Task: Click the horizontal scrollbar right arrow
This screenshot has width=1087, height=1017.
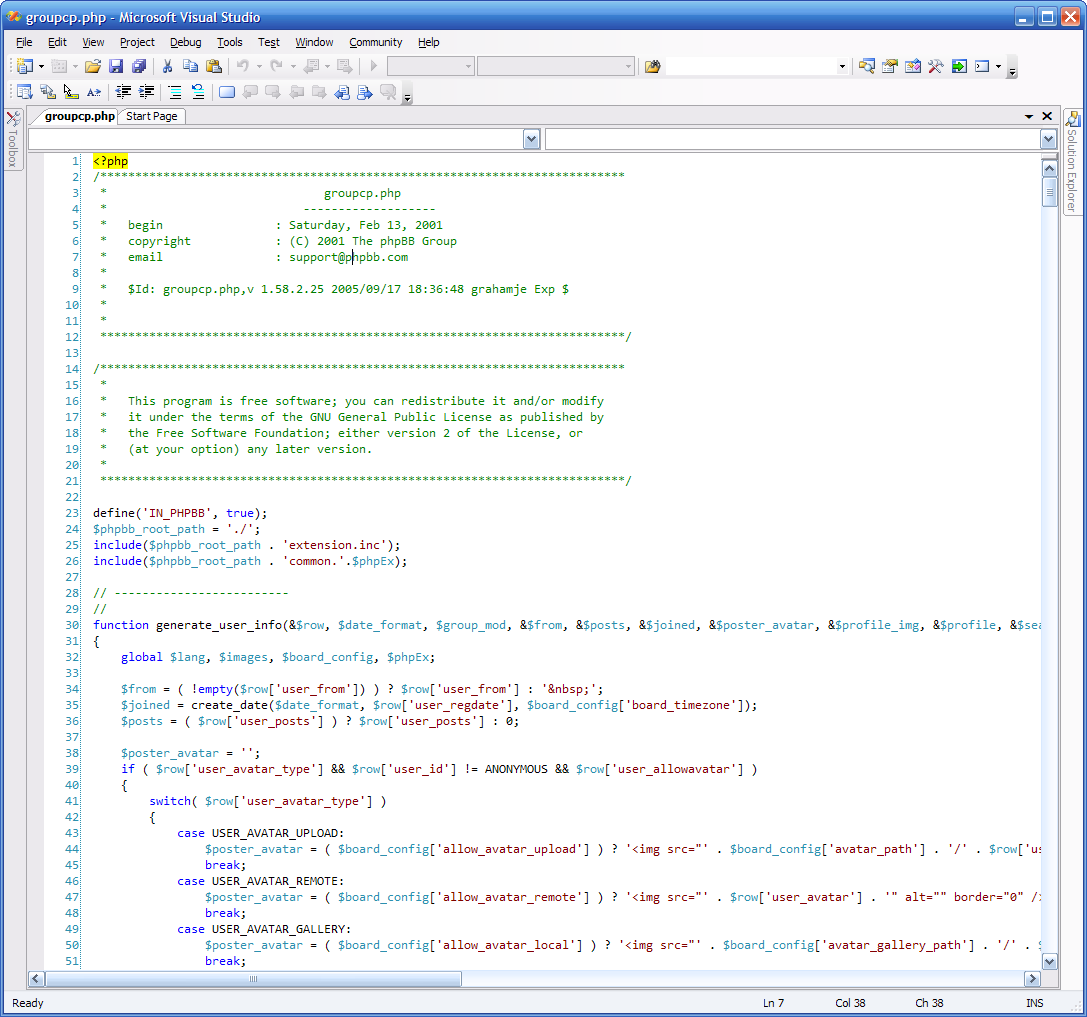Action: [1032, 979]
